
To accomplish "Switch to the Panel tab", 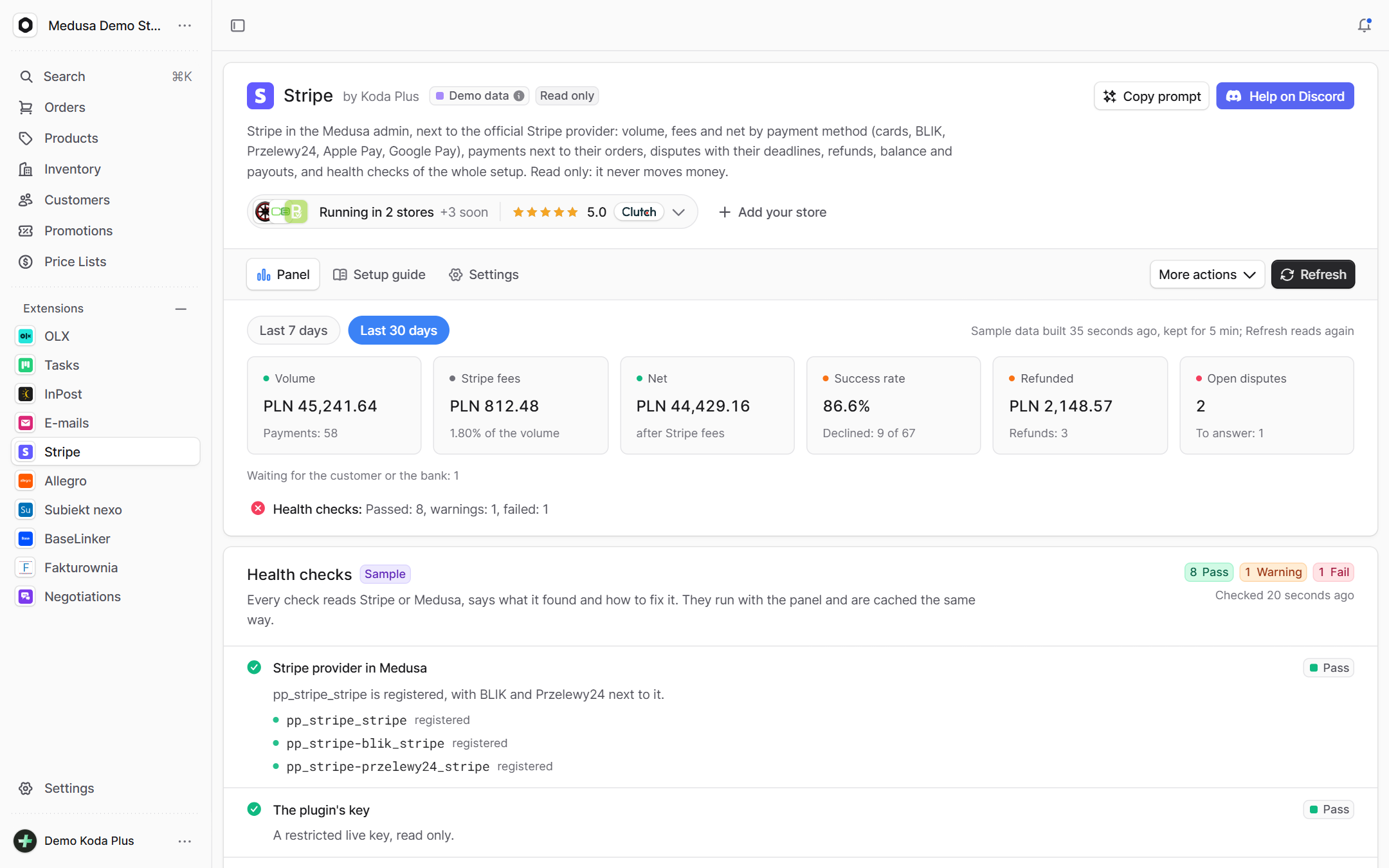I will (283, 275).
